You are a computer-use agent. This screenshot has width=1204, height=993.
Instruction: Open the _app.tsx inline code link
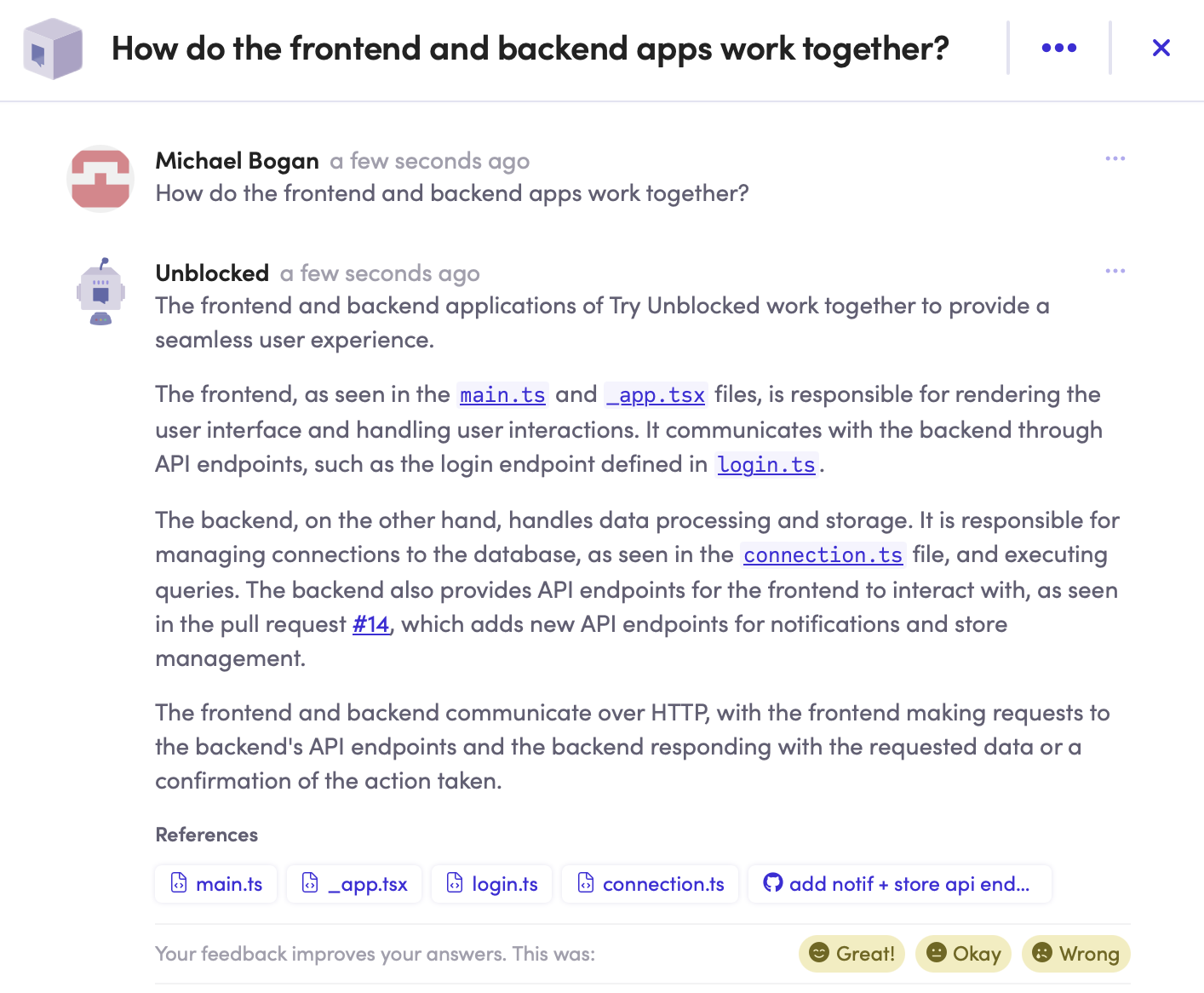coord(656,395)
